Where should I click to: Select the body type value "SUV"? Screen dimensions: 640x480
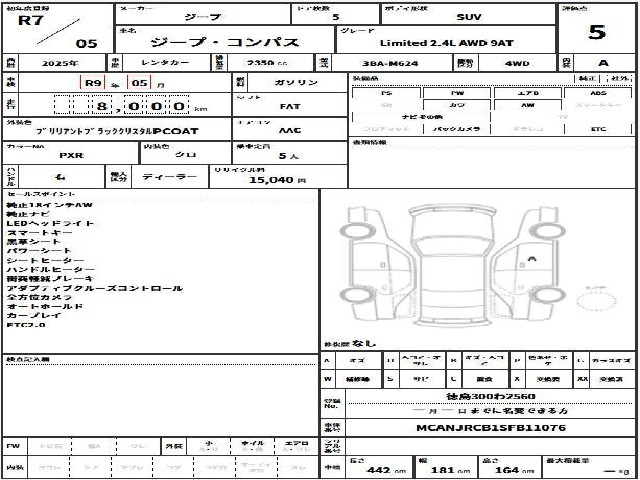[469, 17]
